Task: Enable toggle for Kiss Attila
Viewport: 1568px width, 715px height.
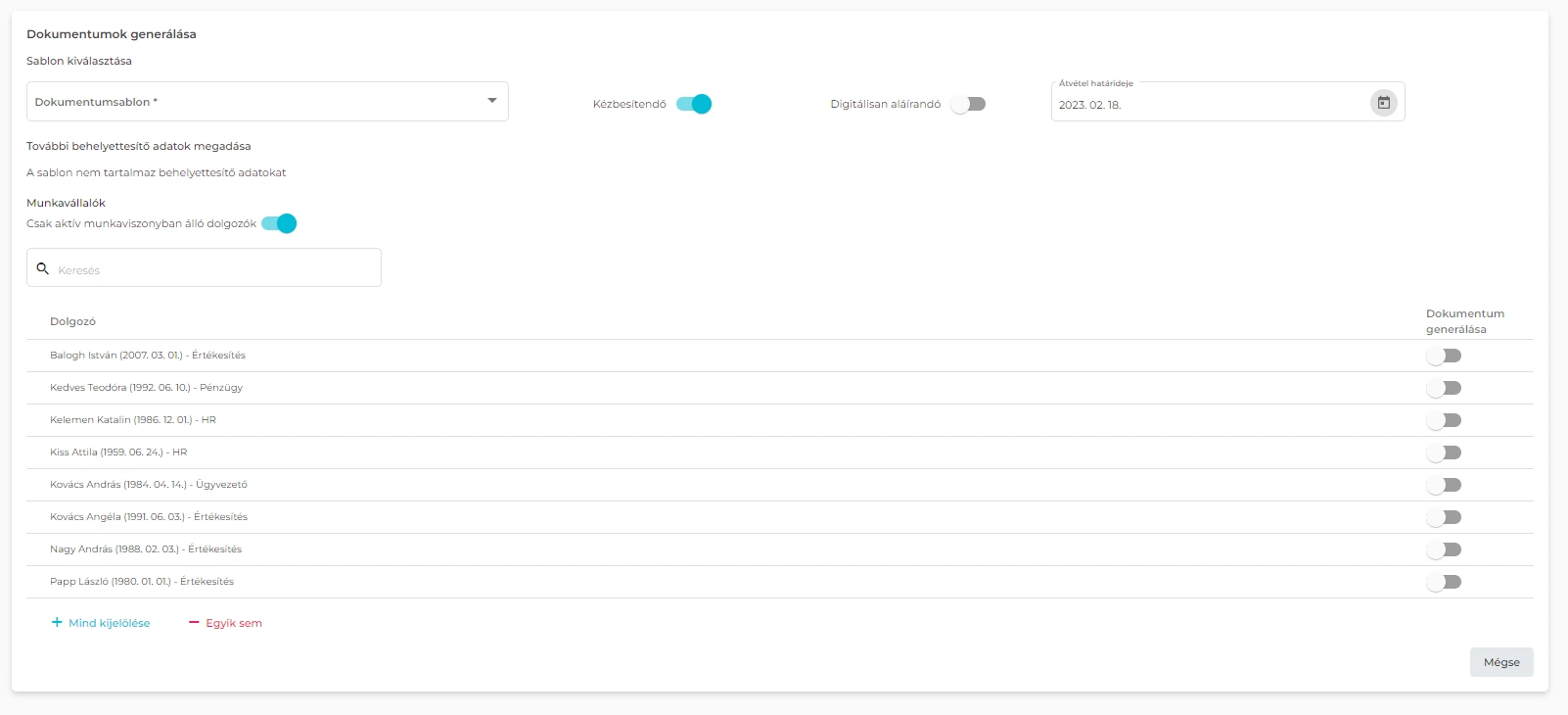Action: coord(1444,453)
